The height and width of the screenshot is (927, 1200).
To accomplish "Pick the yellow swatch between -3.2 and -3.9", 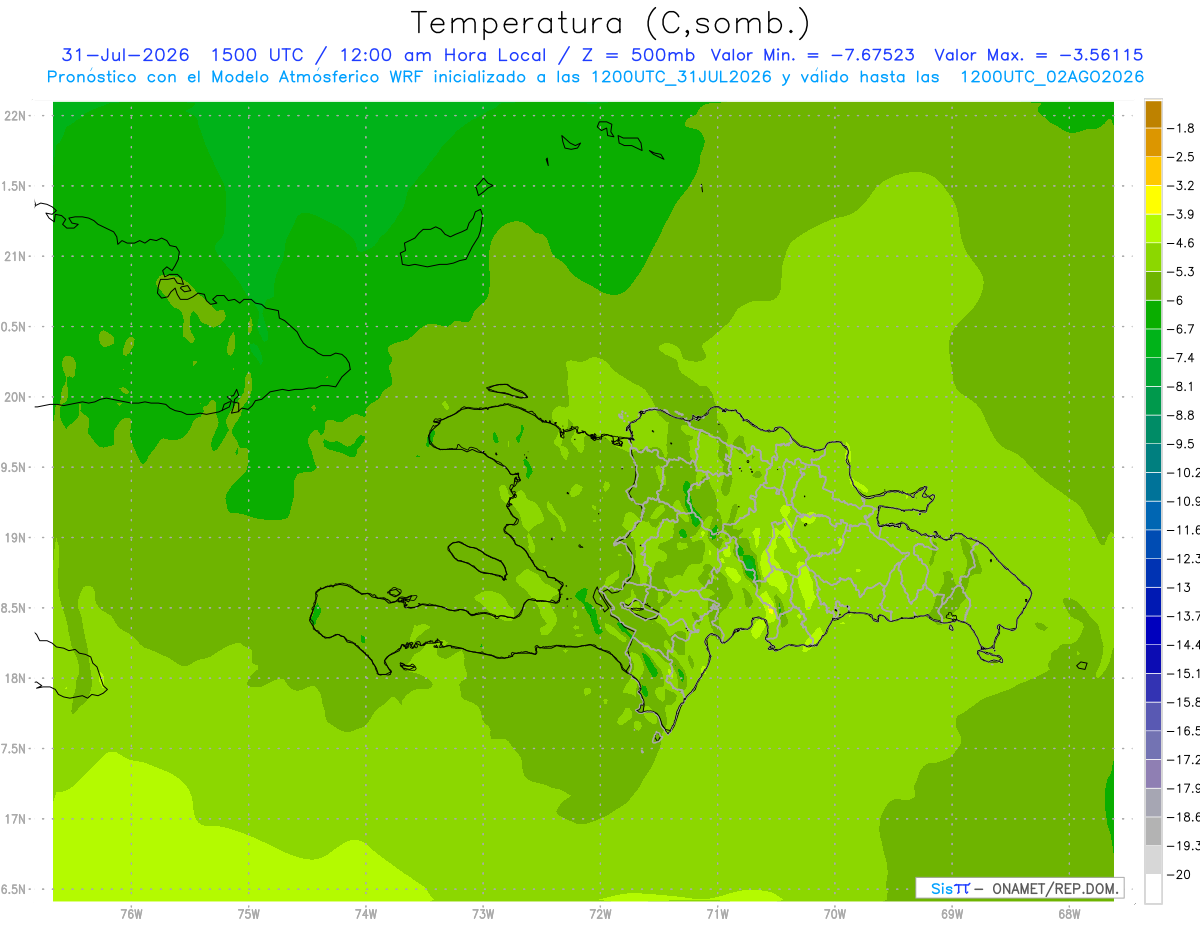I will (1153, 200).
